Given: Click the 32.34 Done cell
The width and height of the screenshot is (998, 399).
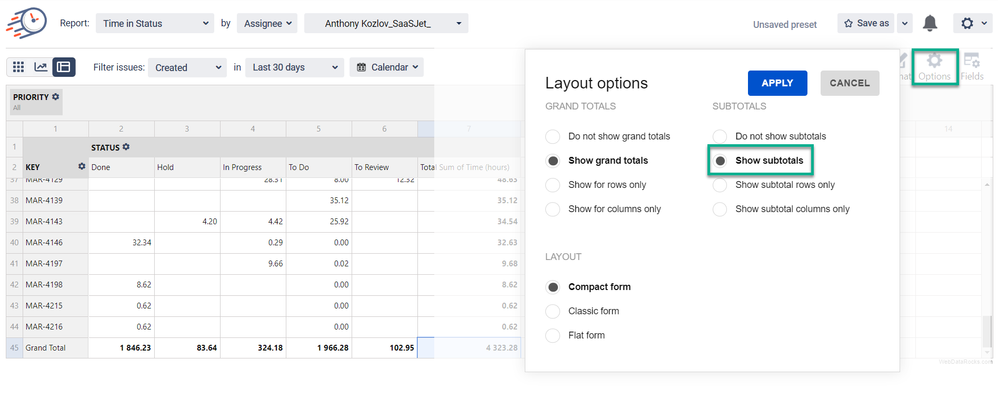Looking at the screenshot, I should [x=122, y=242].
